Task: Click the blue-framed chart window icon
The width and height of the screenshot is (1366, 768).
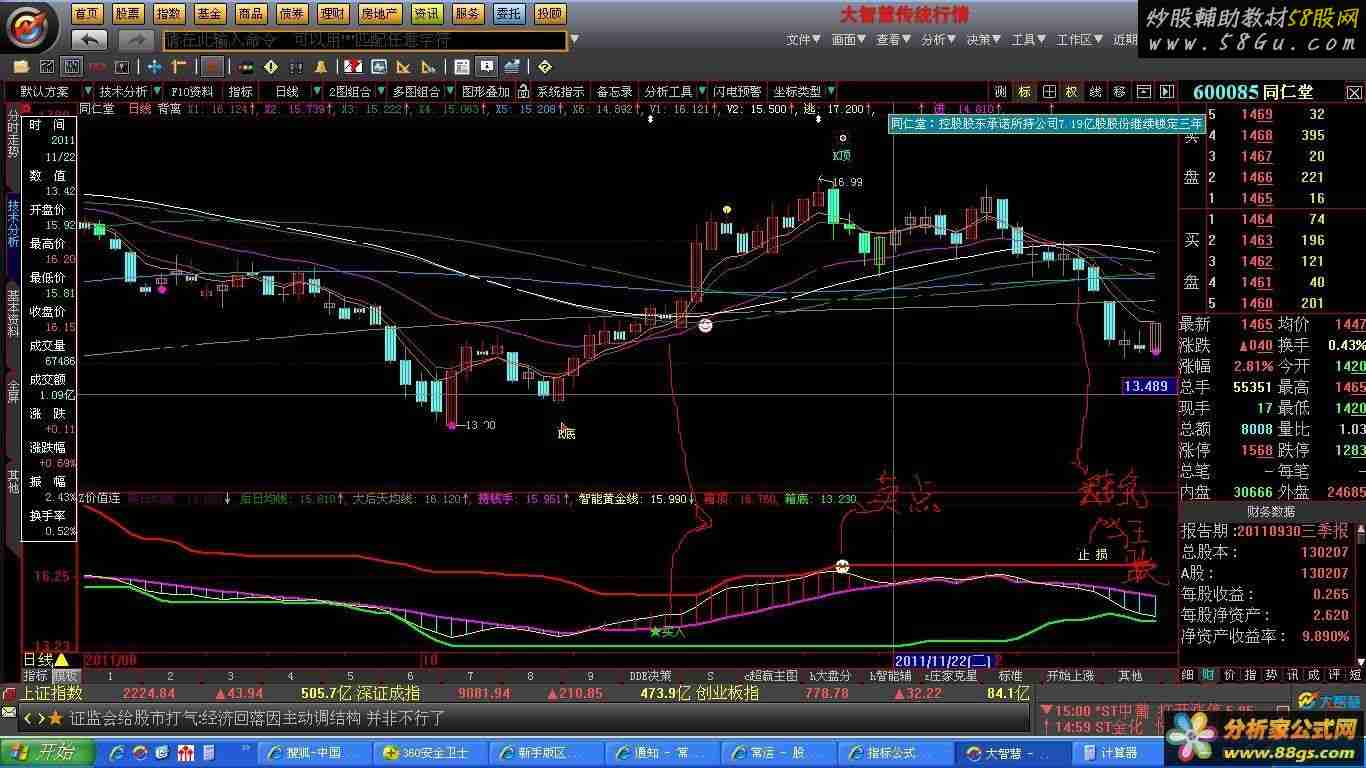Action: coord(379,67)
